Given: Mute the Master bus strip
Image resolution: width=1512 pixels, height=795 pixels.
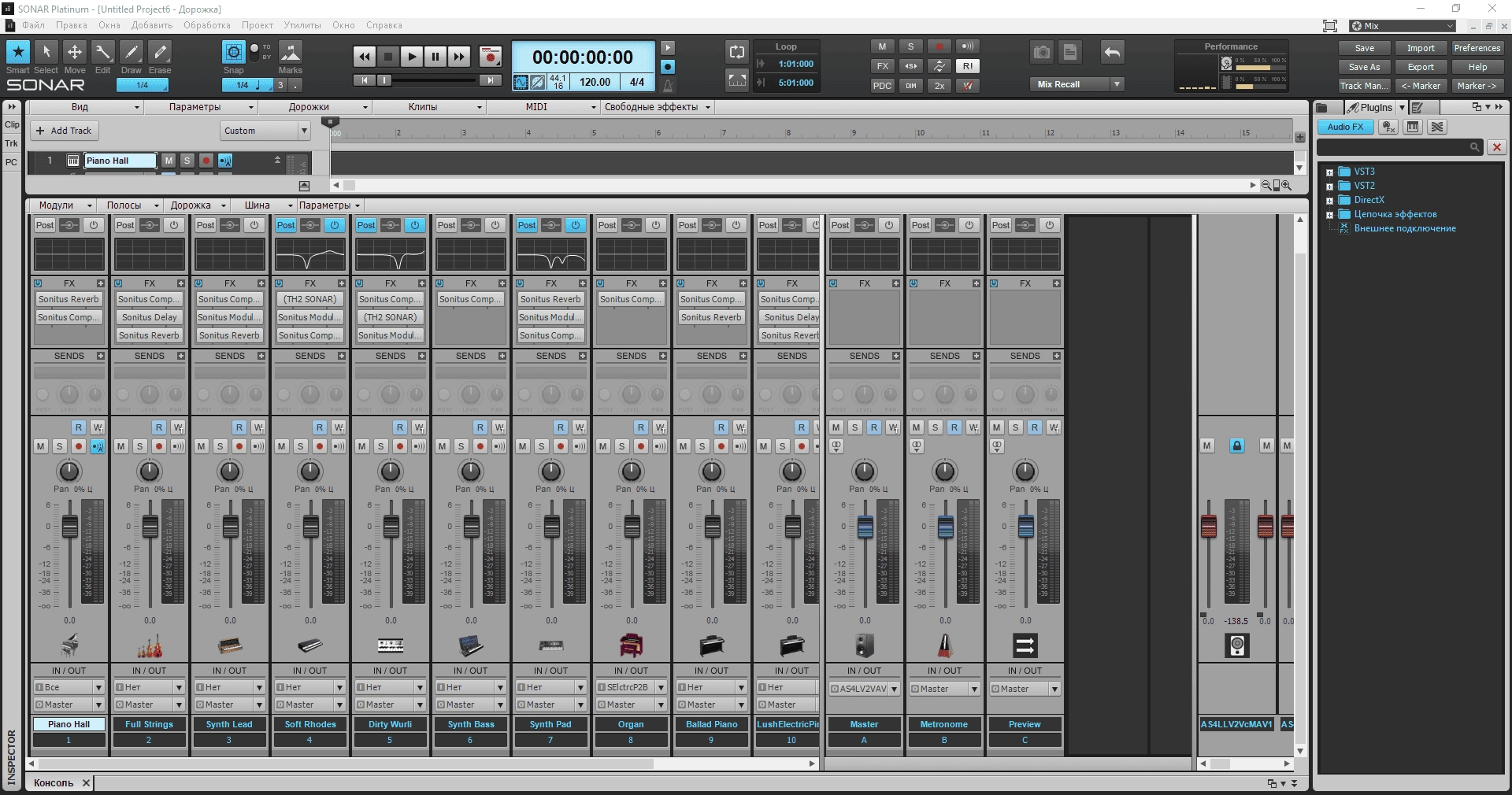Looking at the screenshot, I should [x=836, y=427].
